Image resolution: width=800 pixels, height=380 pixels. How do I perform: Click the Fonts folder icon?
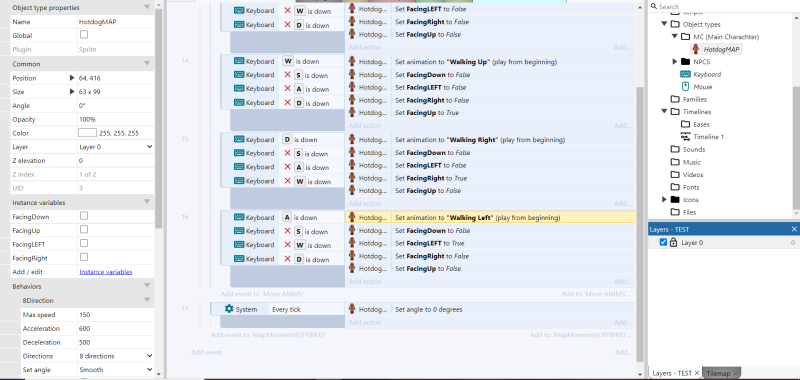[675, 187]
